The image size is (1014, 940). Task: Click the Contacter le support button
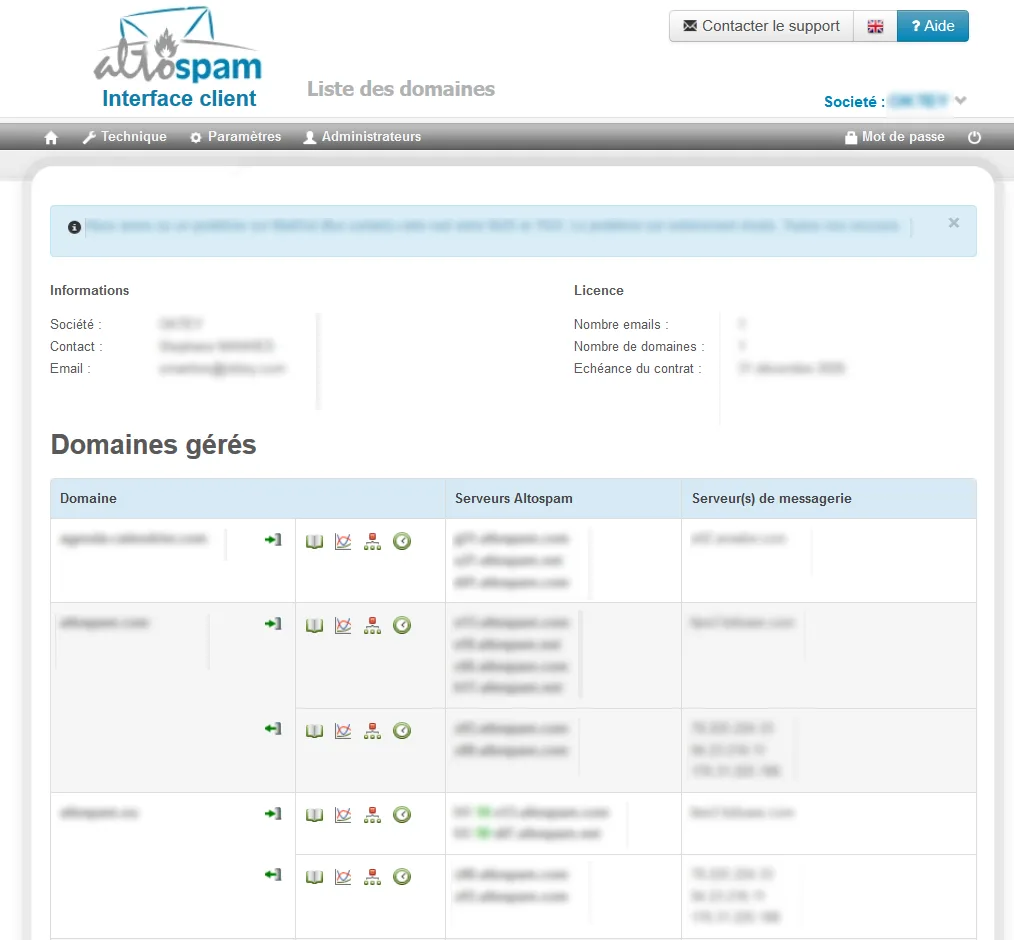(x=761, y=27)
